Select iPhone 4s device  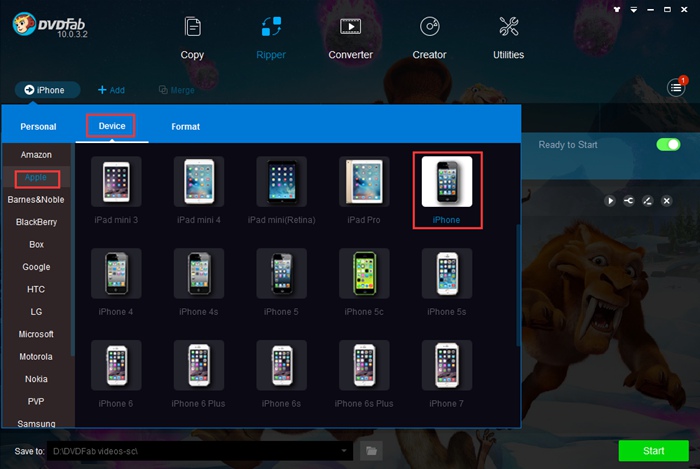coord(199,282)
